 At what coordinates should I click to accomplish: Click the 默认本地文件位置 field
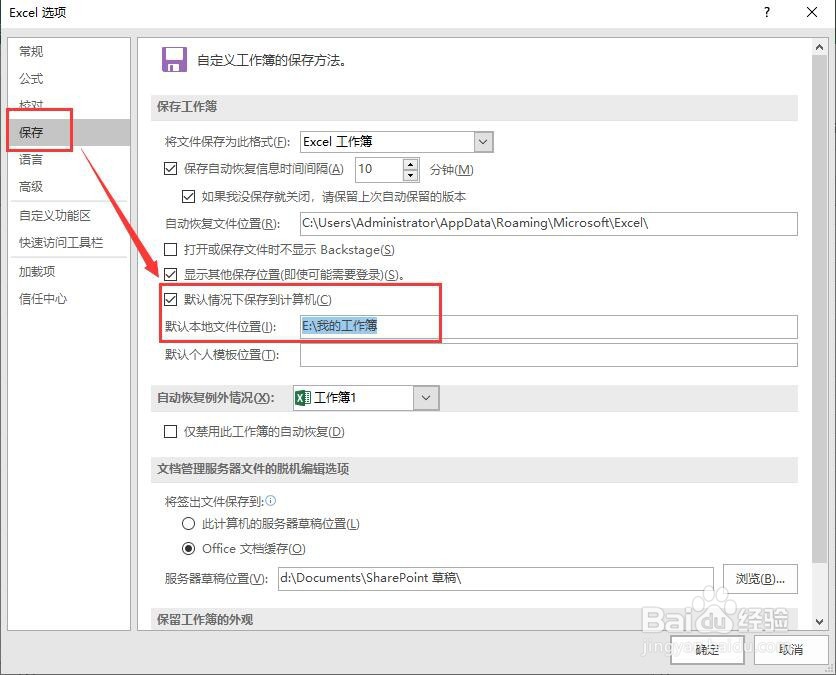[x=549, y=326]
